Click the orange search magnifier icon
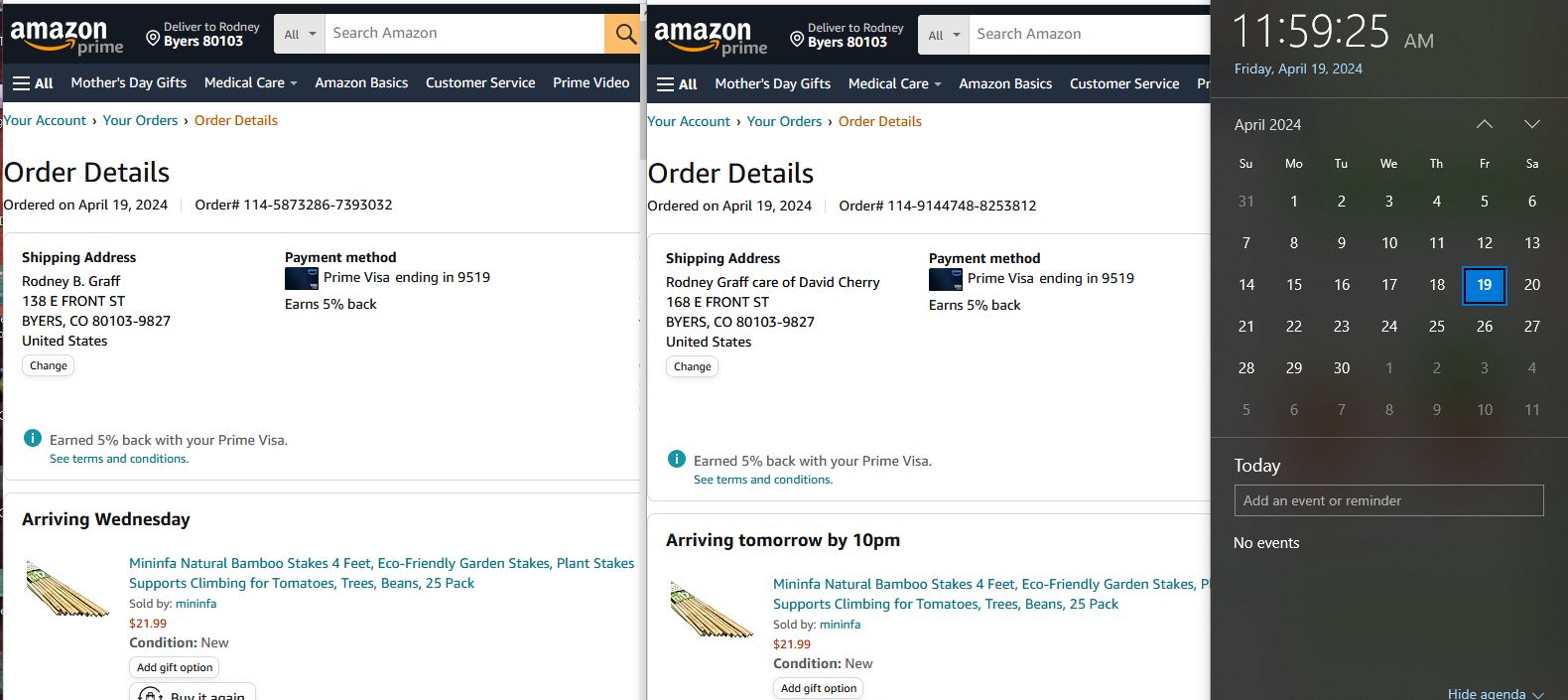The image size is (1568, 700). 624,34
